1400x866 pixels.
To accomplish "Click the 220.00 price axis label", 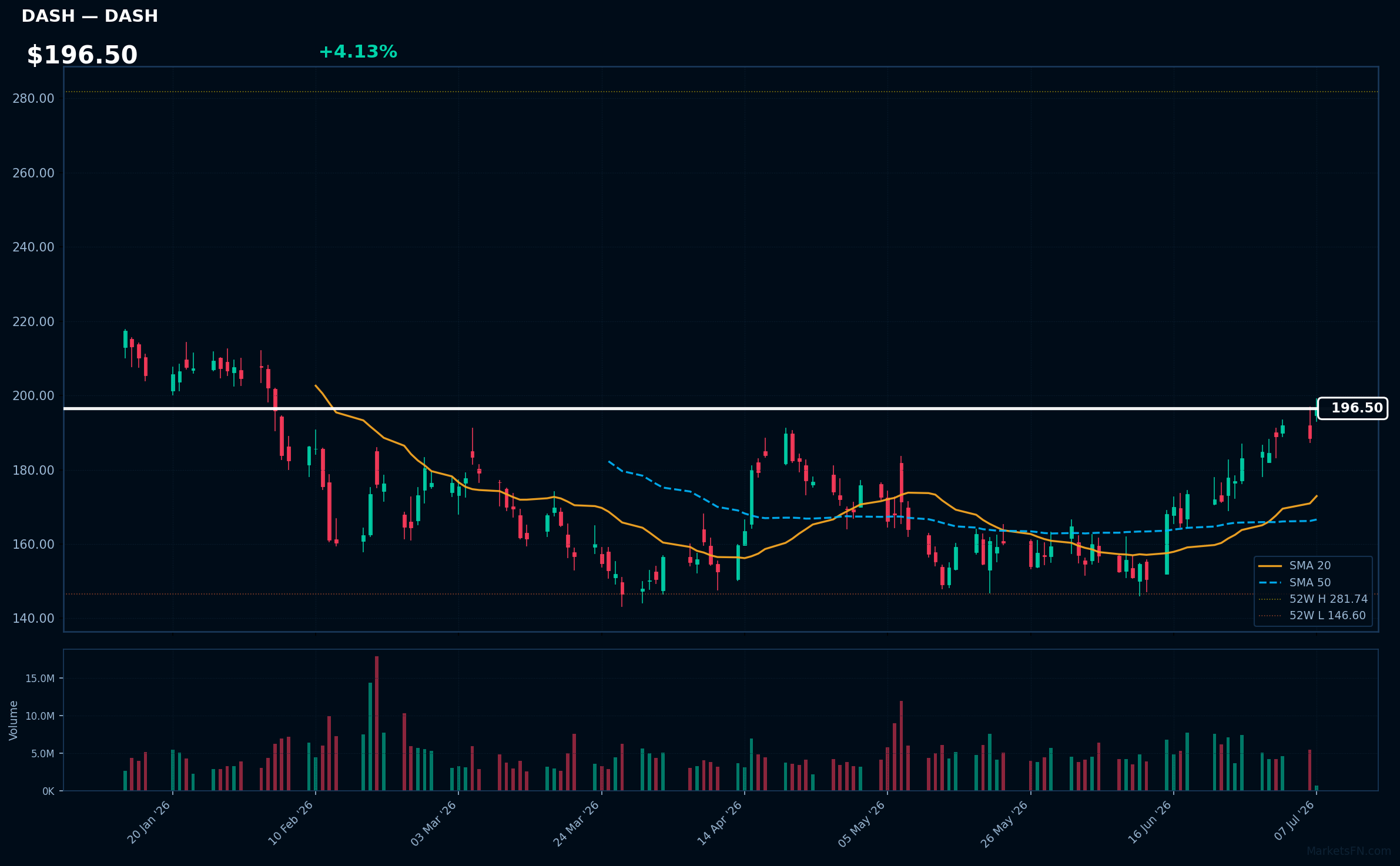I will pyautogui.click(x=34, y=322).
